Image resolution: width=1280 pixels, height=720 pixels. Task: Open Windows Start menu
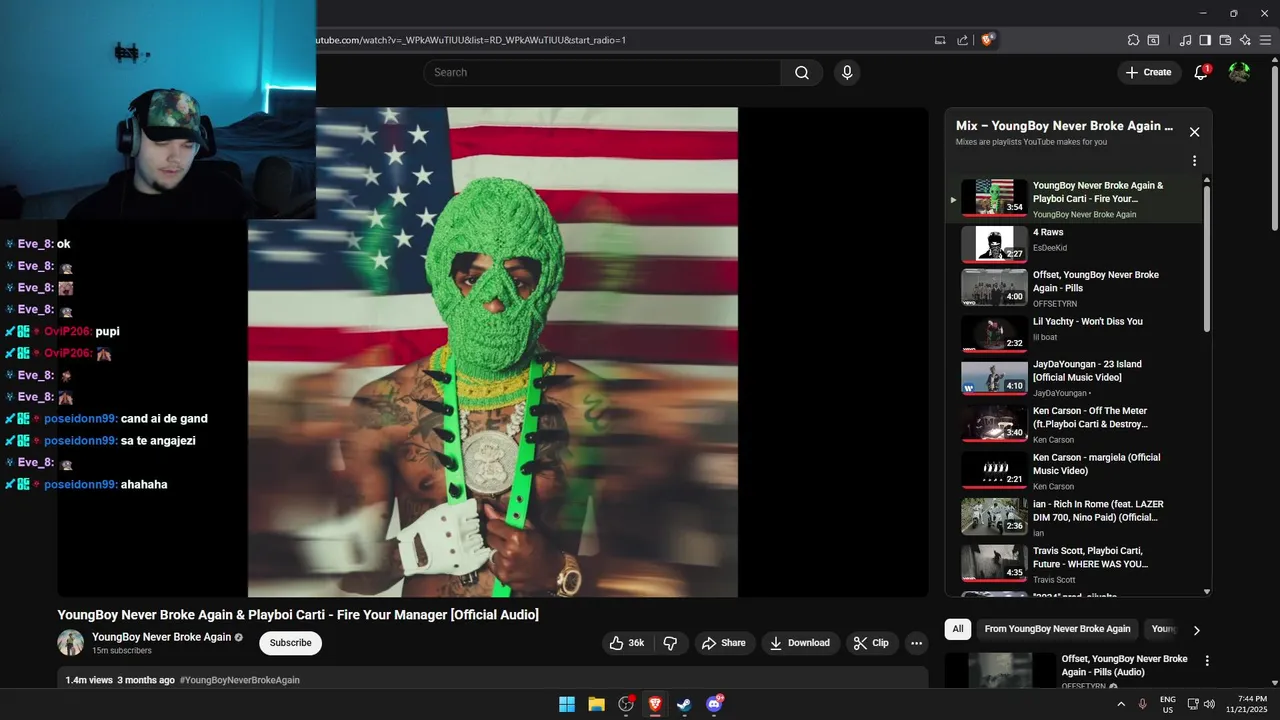[567, 704]
